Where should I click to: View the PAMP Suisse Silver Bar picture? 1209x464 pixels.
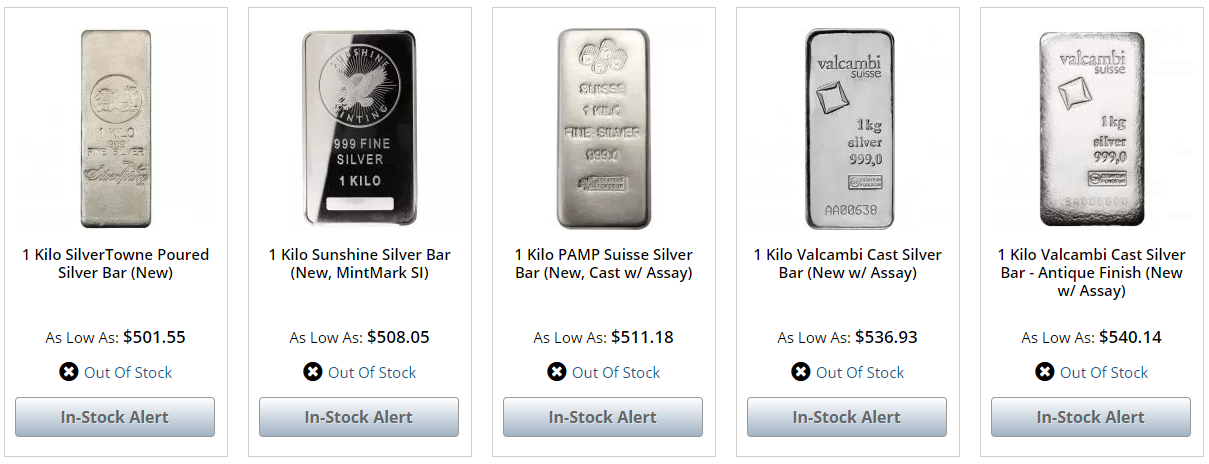[x=603, y=129]
